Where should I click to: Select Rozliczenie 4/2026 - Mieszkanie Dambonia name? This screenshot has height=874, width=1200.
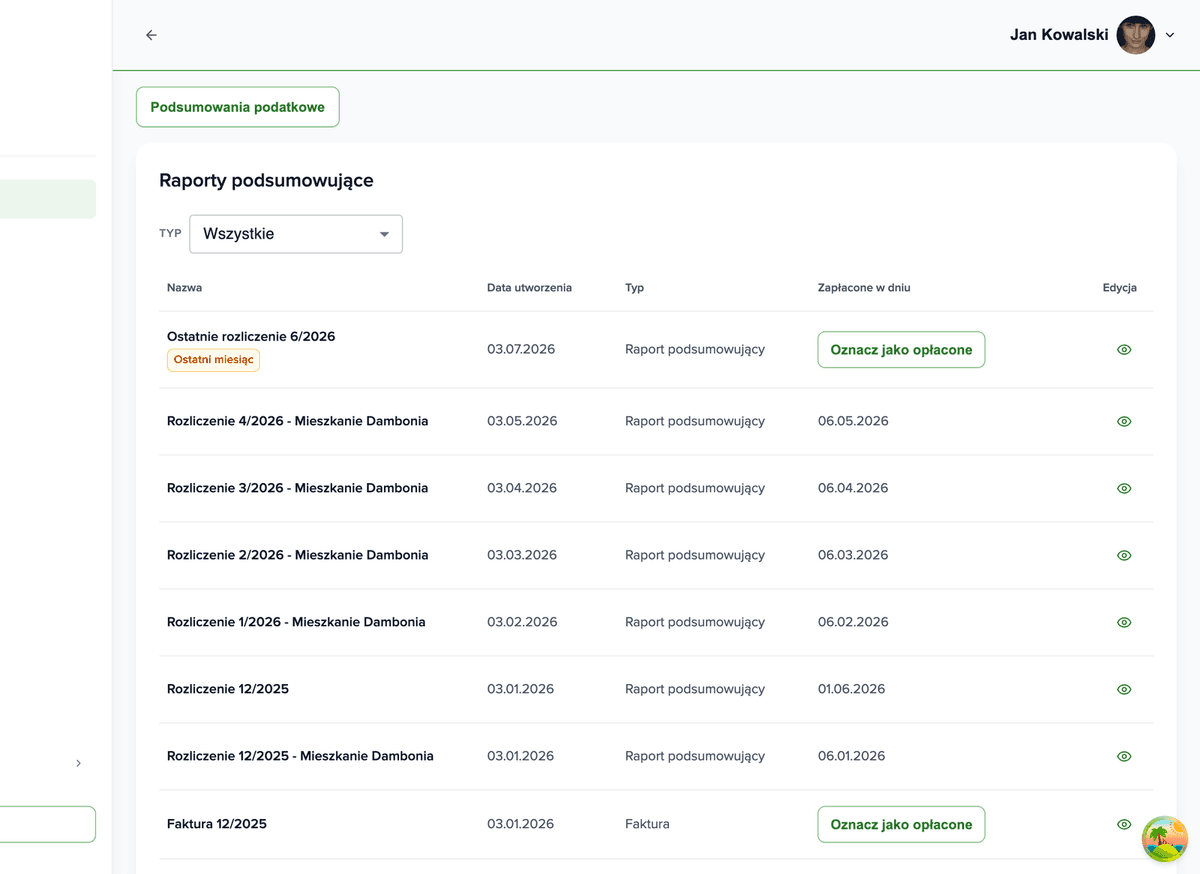(297, 421)
